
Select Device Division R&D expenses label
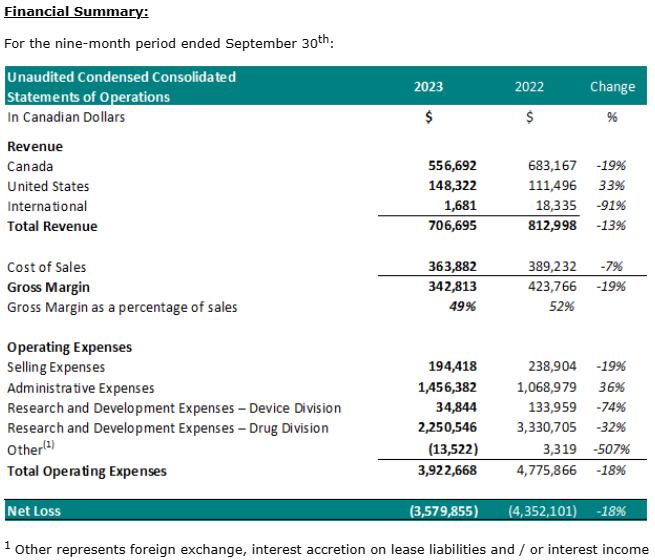tap(174, 408)
